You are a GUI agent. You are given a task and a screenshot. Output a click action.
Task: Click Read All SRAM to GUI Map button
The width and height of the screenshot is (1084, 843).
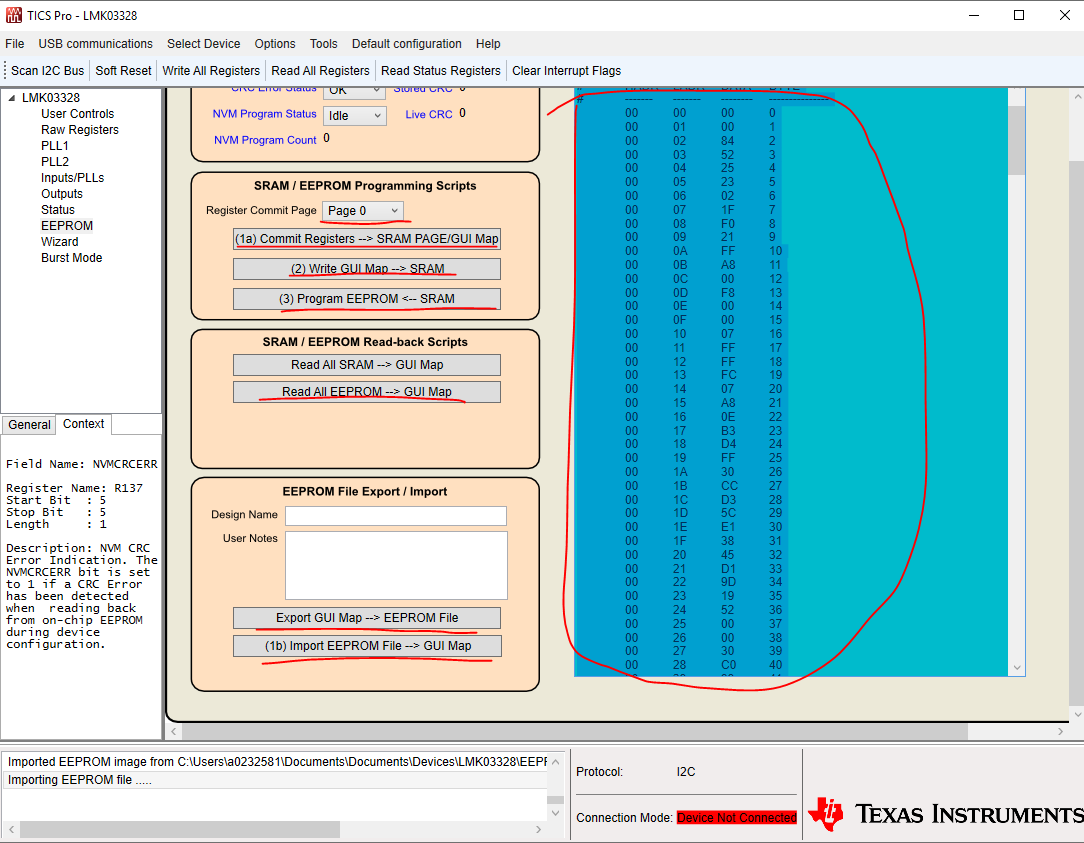coord(366,364)
